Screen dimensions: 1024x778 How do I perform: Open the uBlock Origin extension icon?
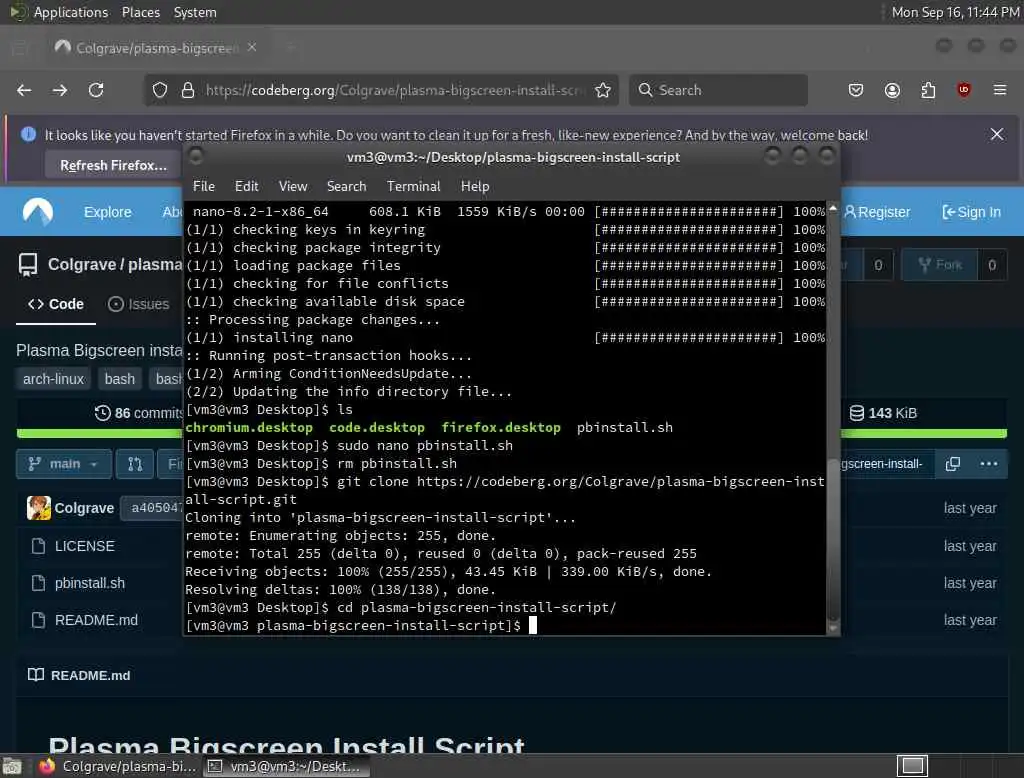click(x=964, y=90)
